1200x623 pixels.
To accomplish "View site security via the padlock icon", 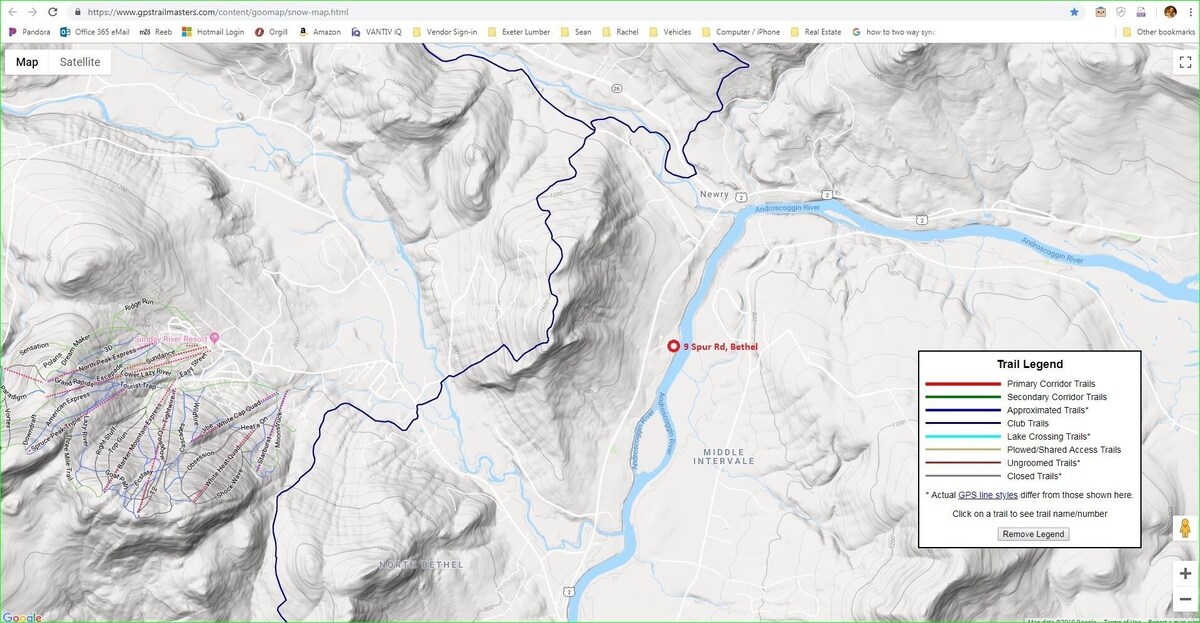I will pyautogui.click(x=78, y=12).
